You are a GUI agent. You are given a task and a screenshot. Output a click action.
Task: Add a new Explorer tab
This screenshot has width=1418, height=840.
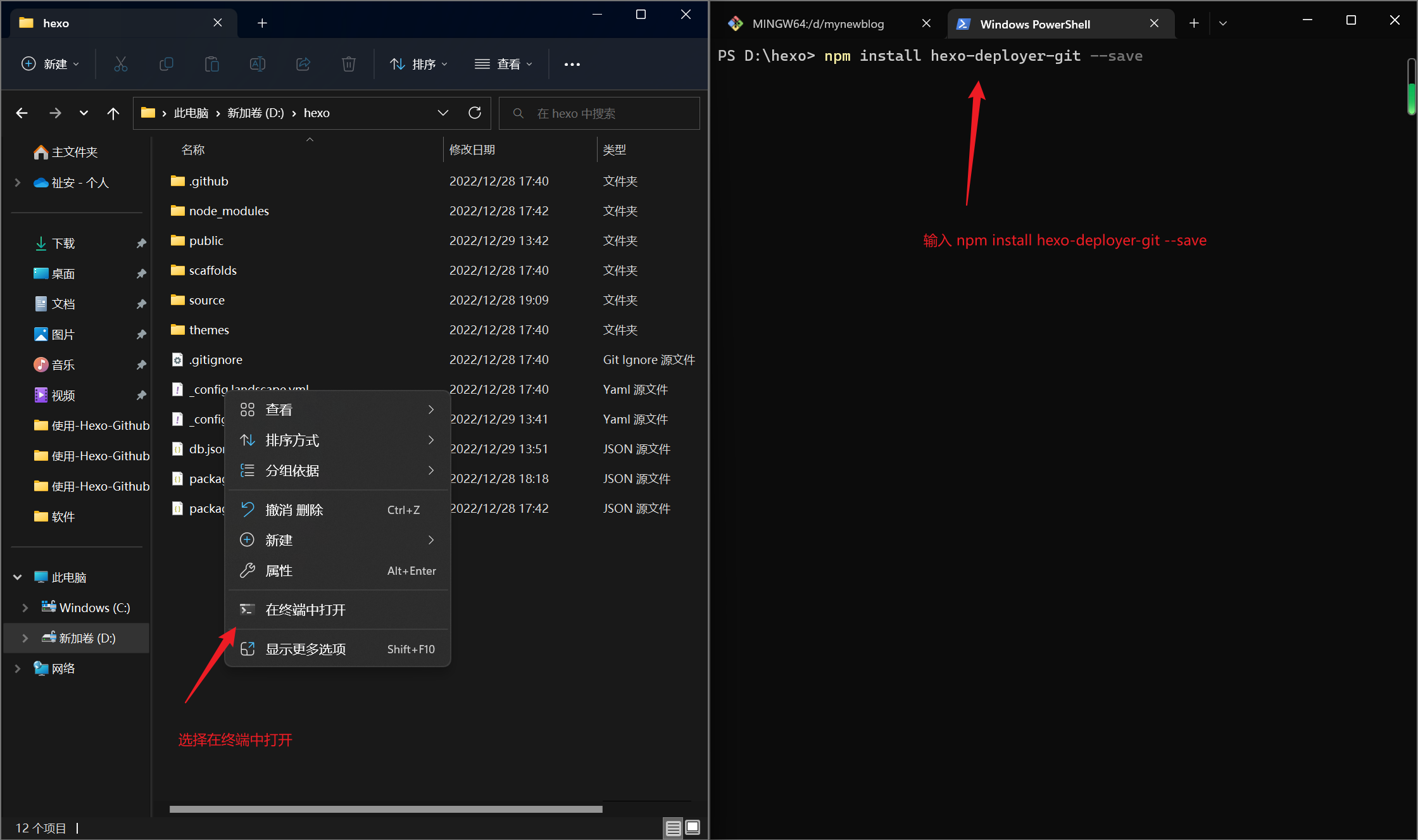pyautogui.click(x=262, y=23)
